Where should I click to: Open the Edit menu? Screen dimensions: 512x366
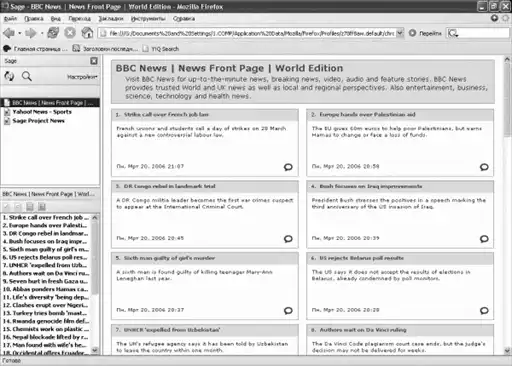pyautogui.click(x=34, y=19)
